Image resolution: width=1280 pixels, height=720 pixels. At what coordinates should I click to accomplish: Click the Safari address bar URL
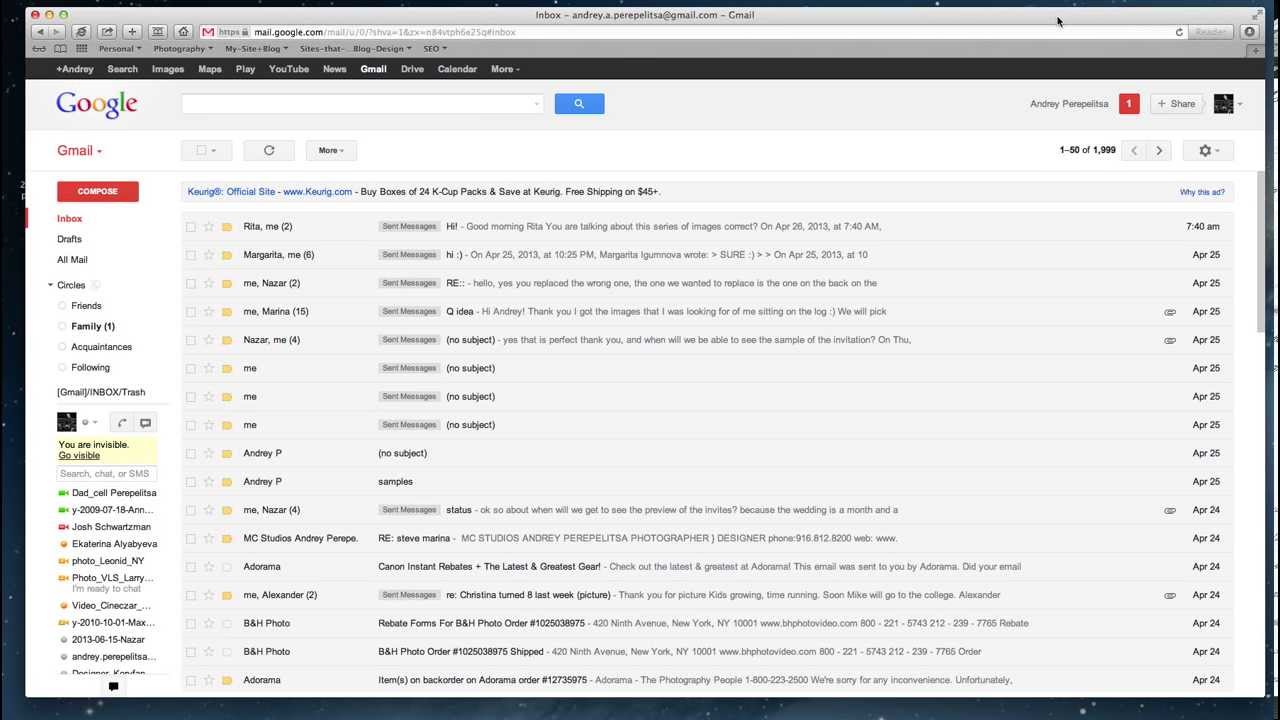point(384,32)
